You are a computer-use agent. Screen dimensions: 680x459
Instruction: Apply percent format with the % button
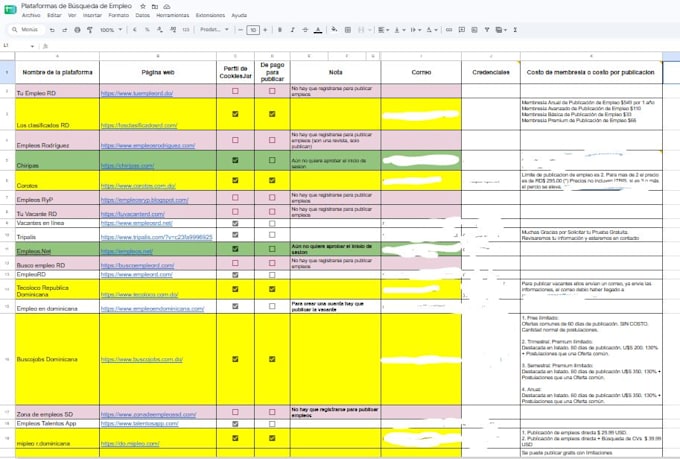point(147,30)
